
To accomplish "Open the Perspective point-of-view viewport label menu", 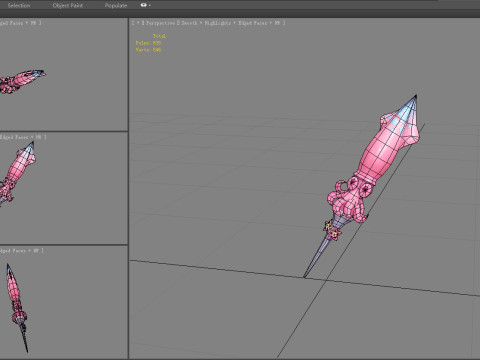I will pos(160,23).
